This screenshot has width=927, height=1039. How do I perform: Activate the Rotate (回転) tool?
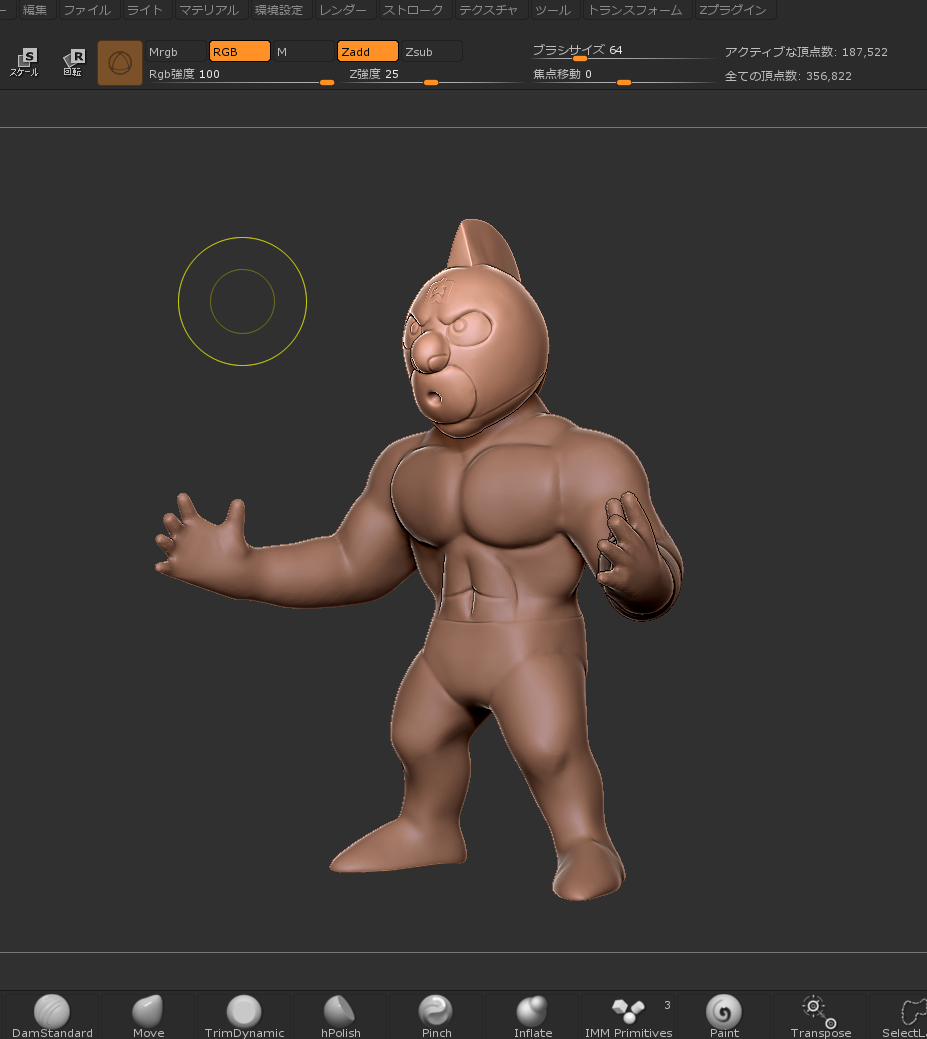click(73, 63)
